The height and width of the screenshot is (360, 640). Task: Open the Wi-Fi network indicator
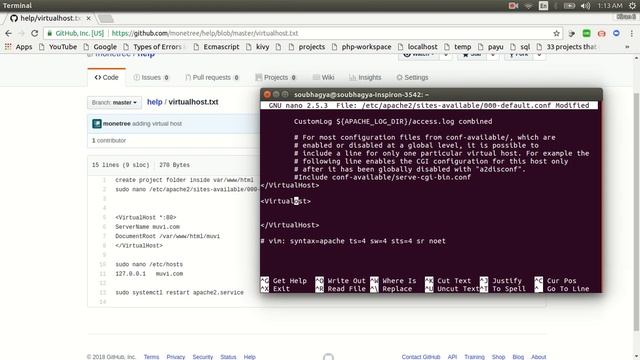point(529,5)
